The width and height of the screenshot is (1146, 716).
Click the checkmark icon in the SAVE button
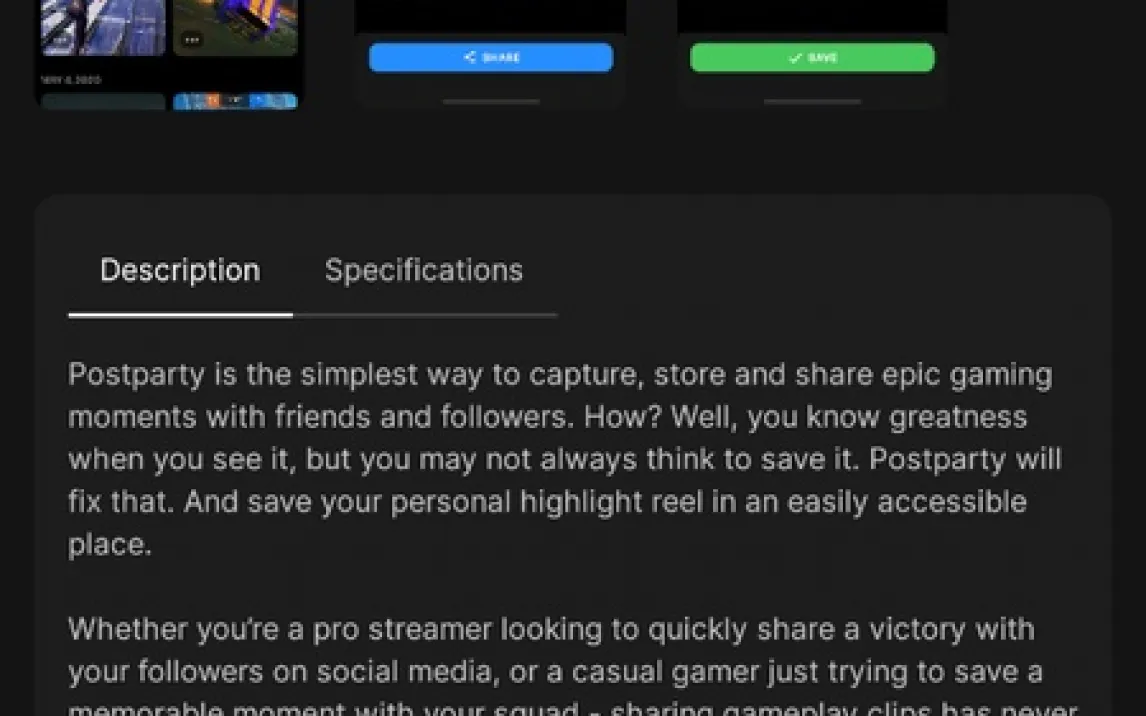795,58
